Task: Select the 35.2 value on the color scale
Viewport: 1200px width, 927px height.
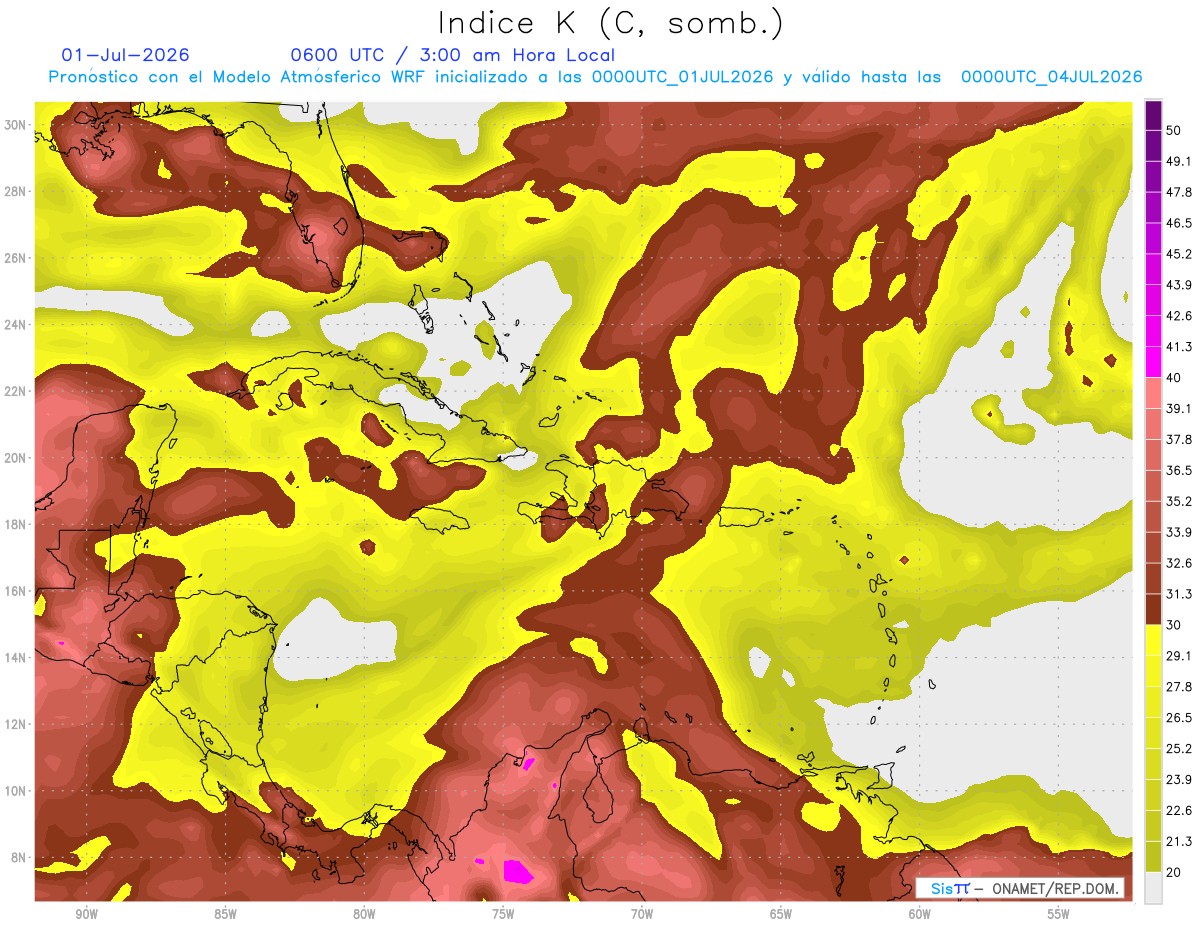Action: pyautogui.click(x=1179, y=501)
